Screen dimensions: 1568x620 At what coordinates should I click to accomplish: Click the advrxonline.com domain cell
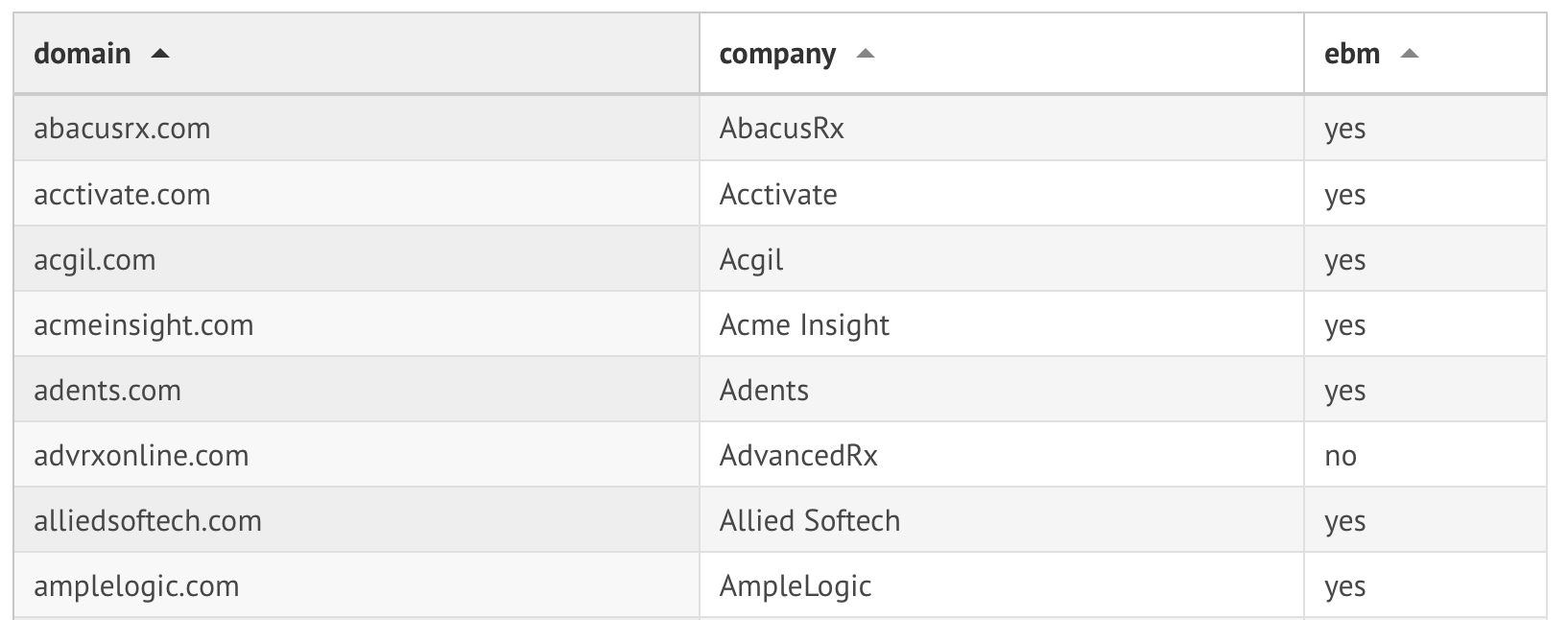point(141,456)
